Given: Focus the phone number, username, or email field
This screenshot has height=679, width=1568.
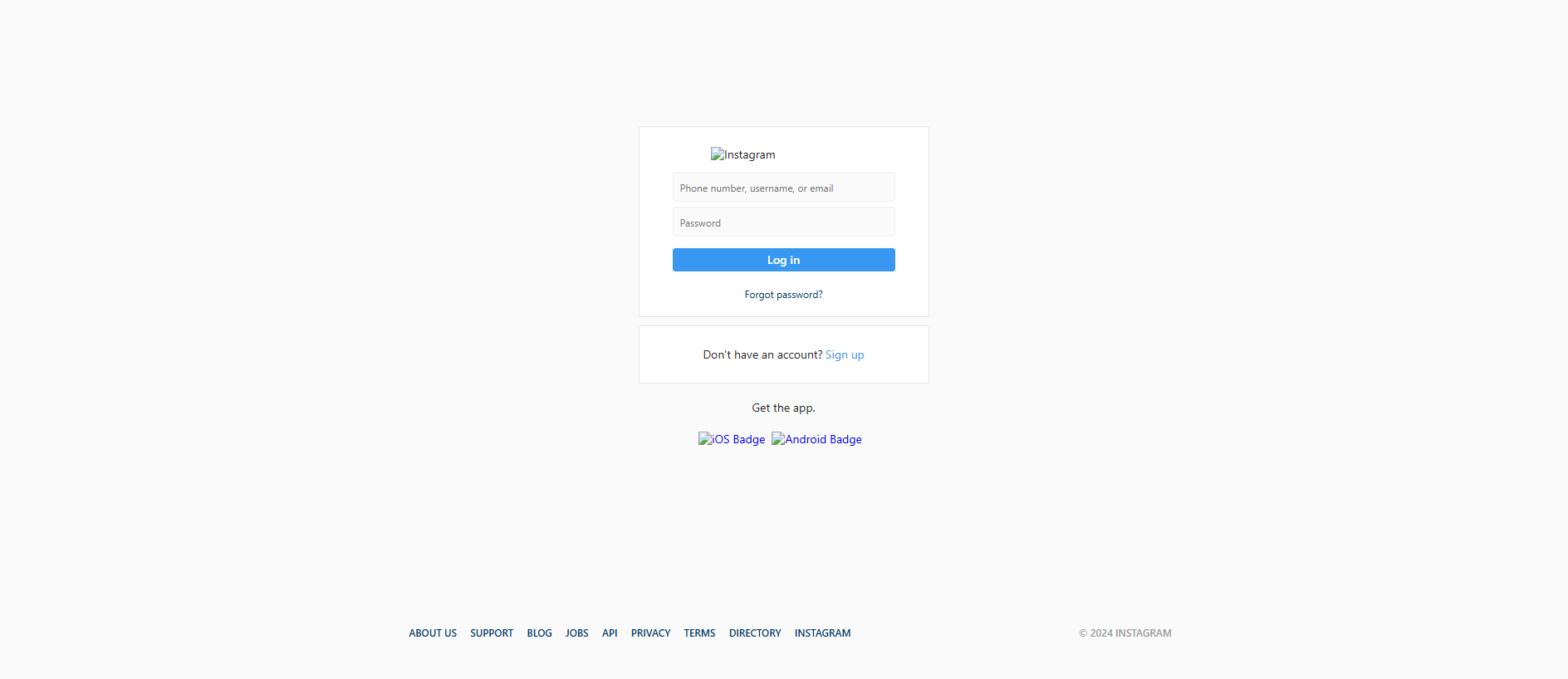Looking at the screenshot, I should [x=784, y=188].
